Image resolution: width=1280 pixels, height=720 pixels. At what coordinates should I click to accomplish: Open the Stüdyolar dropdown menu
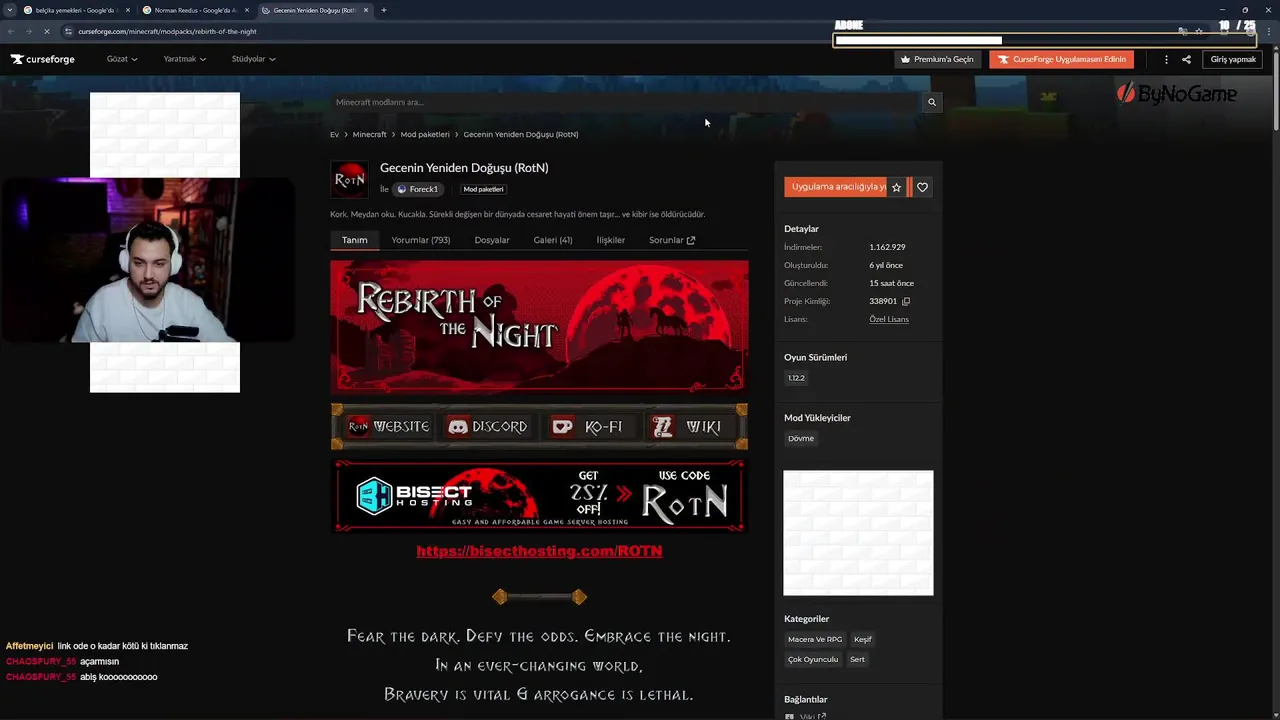[x=253, y=59]
